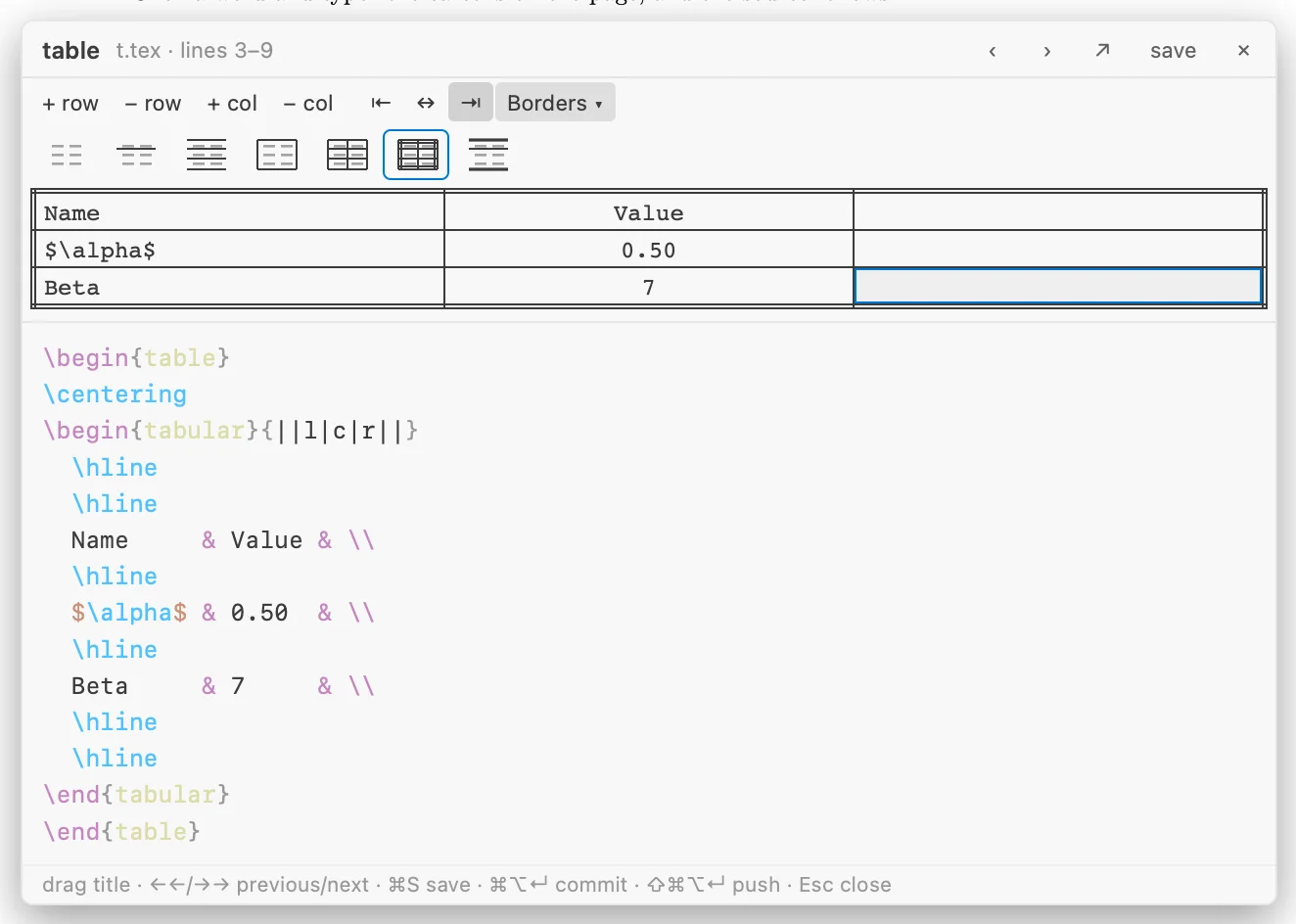Apply the header-rule-only border preset
Screen dimensions: 1296x924
tap(136, 155)
